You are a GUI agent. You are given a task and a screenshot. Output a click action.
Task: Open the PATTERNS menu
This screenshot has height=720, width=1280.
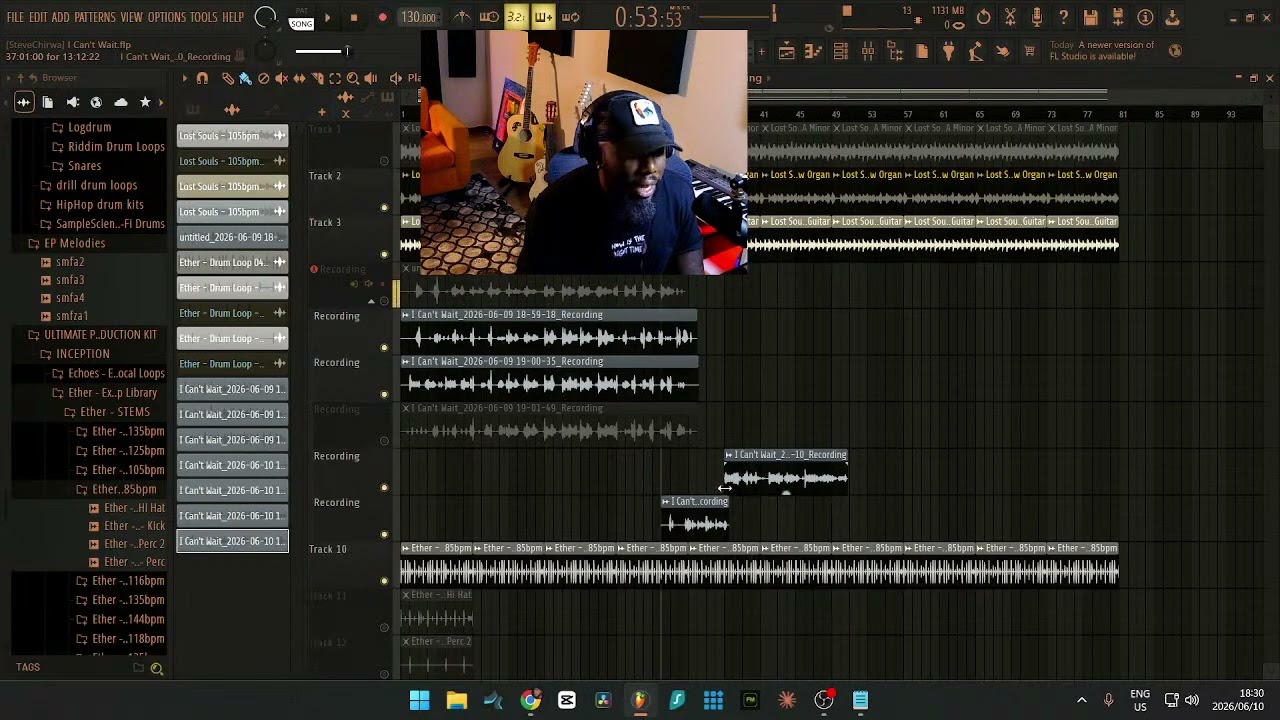coord(95,17)
